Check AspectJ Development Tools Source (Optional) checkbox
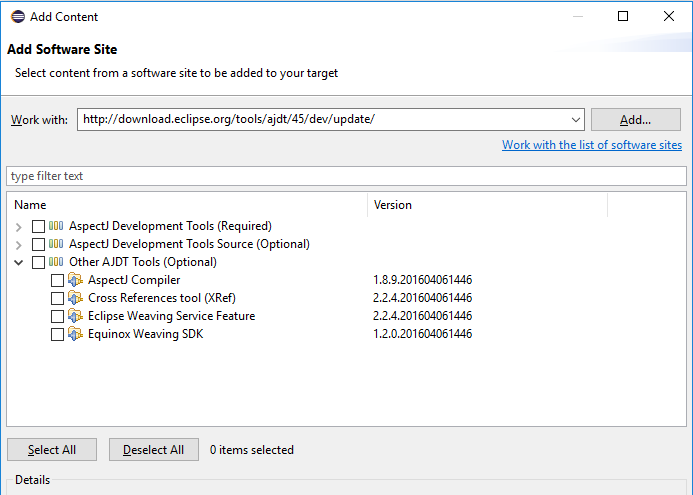Viewport: 693px width, 495px height. coord(38,244)
